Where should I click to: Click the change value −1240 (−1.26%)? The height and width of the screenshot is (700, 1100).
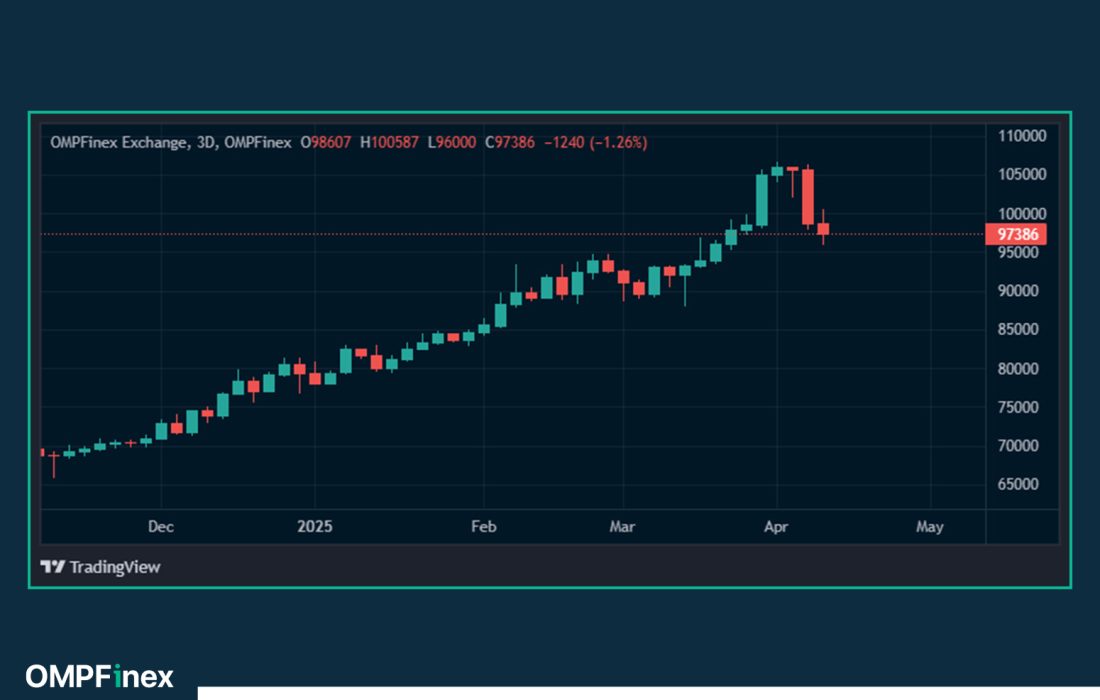tap(595, 143)
